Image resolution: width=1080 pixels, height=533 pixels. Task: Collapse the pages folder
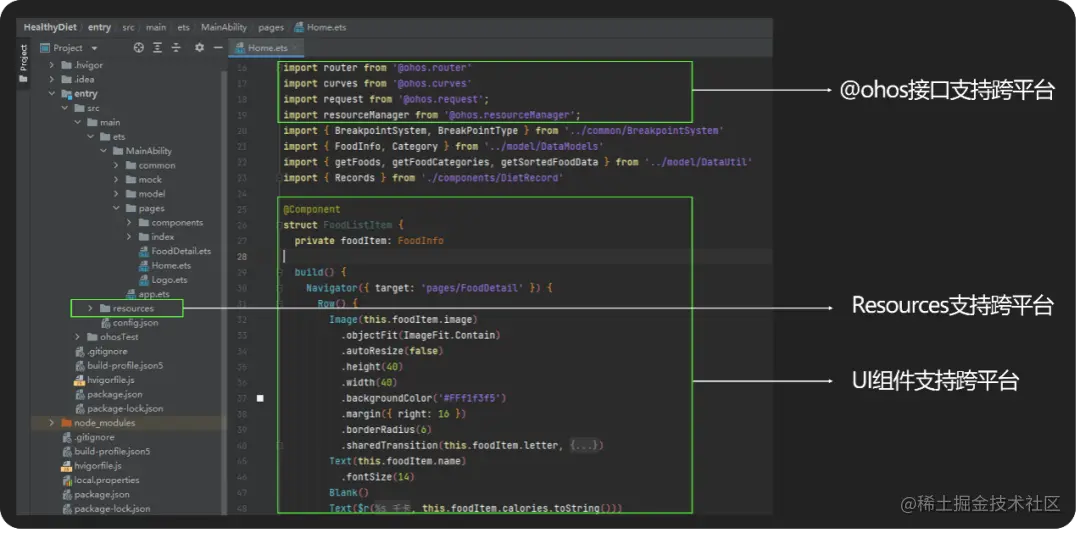(x=116, y=208)
